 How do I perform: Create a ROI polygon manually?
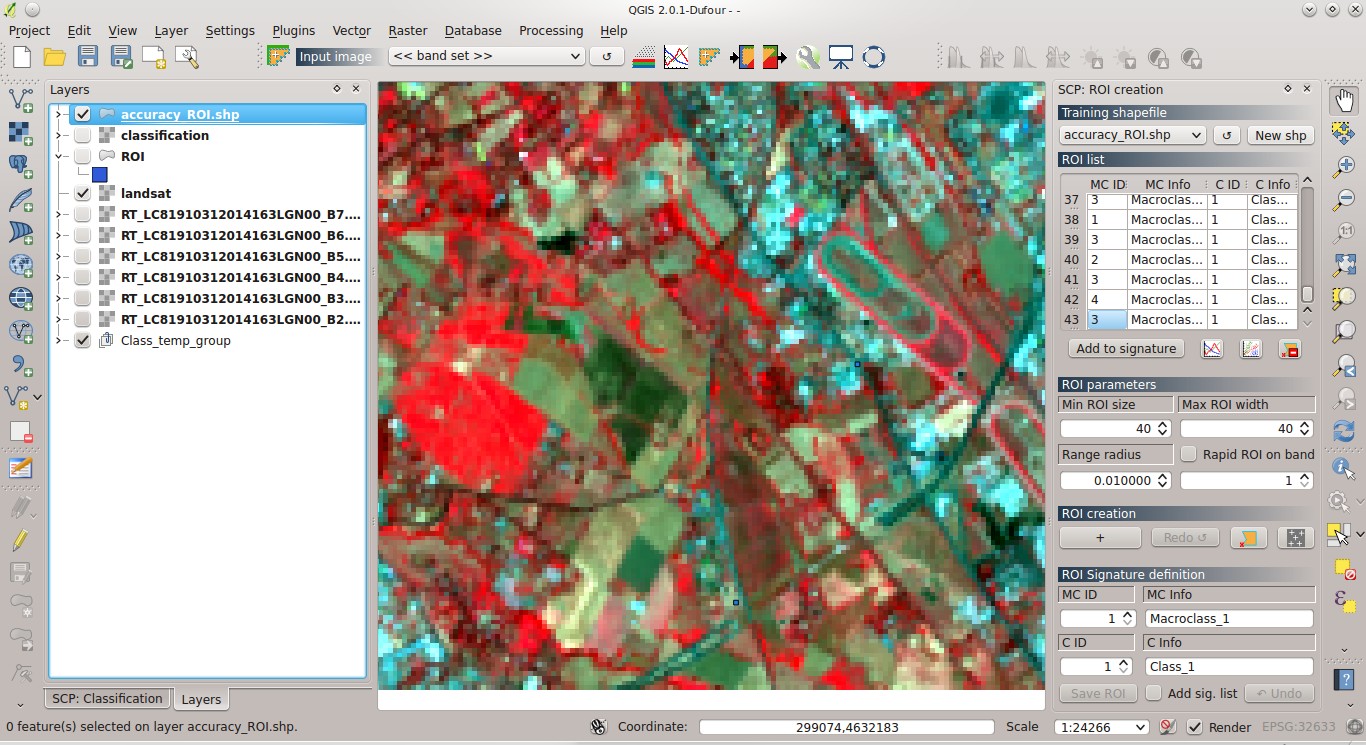point(1099,537)
